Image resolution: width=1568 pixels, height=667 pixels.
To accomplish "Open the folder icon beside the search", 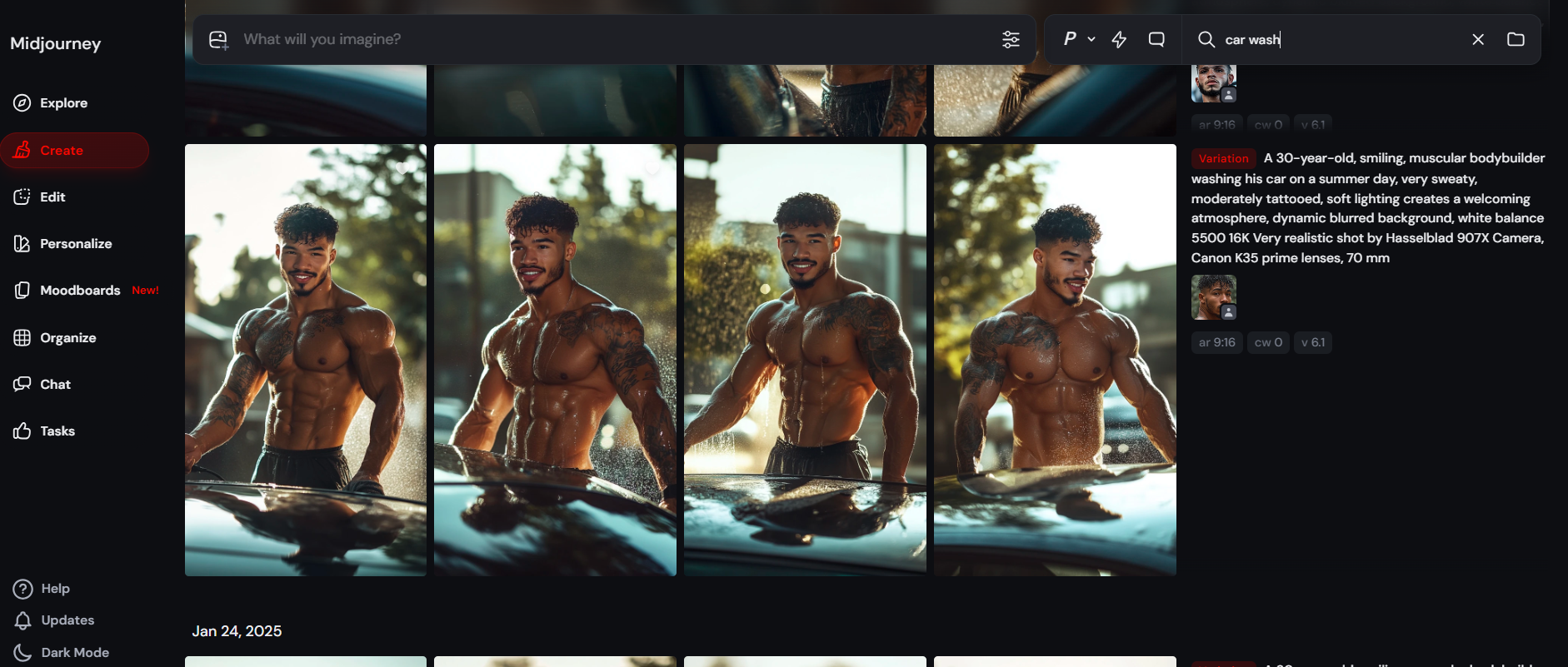I will click(1516, 39).
